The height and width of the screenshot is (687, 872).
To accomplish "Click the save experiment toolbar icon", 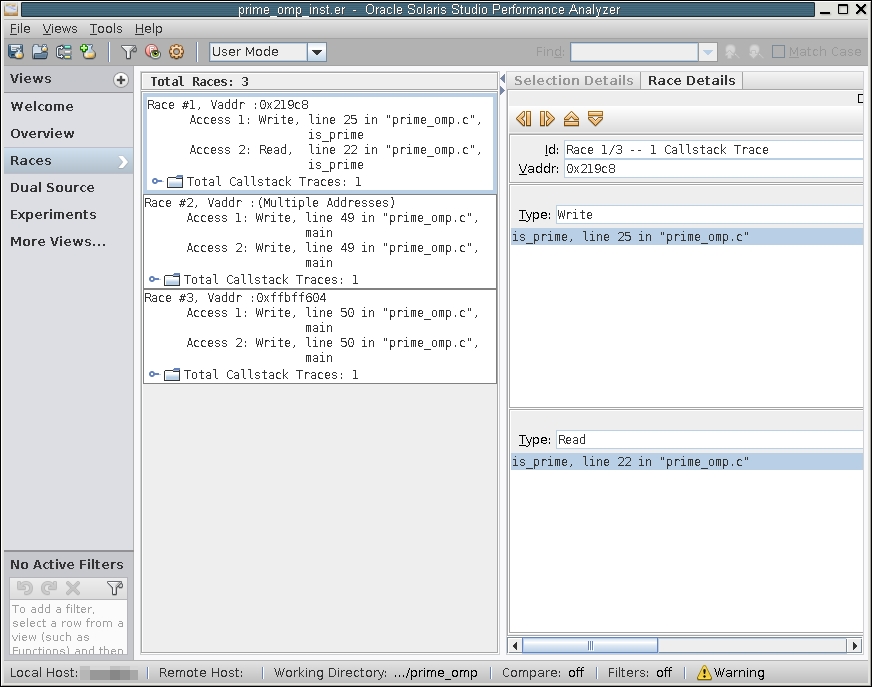I will pos(16,52).
